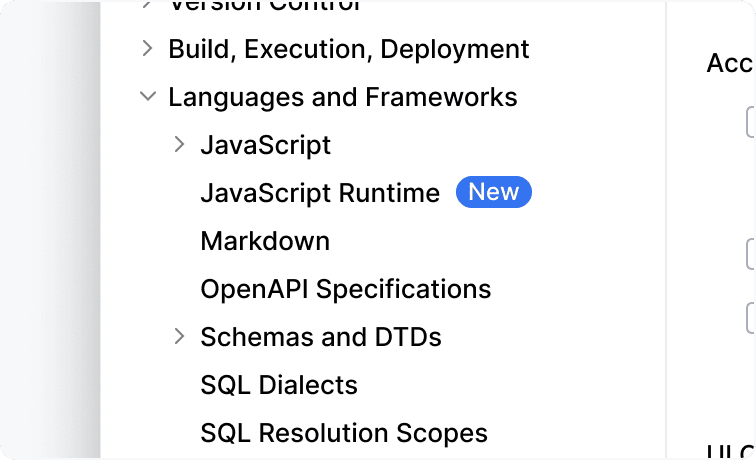Choose SQL Resolution Scopes in the tree
The height and width of the screenshot is (460, 756).
pos(343,433)
